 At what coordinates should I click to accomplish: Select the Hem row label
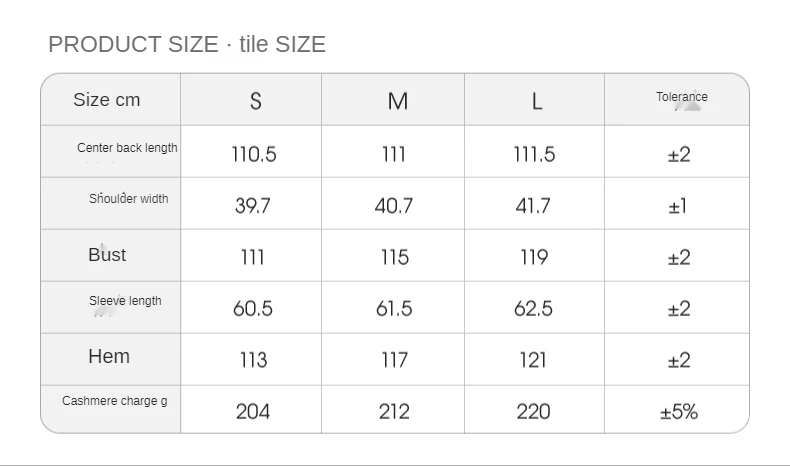109,357
